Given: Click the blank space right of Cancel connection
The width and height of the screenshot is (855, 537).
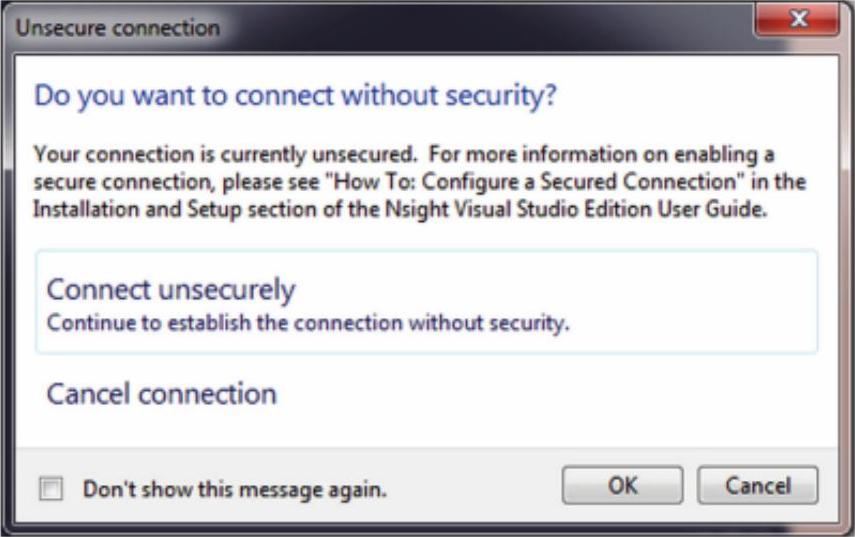Looking at the screenshot, I should pyautogui.click(x=550, y=394).
